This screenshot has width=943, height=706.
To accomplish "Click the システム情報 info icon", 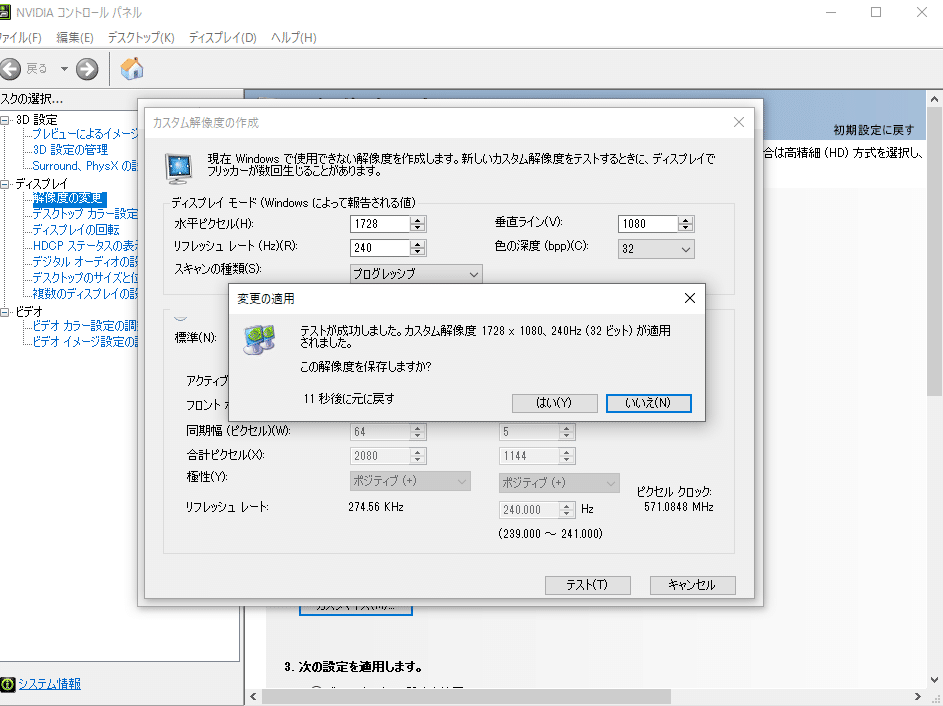I will (7, 684).
